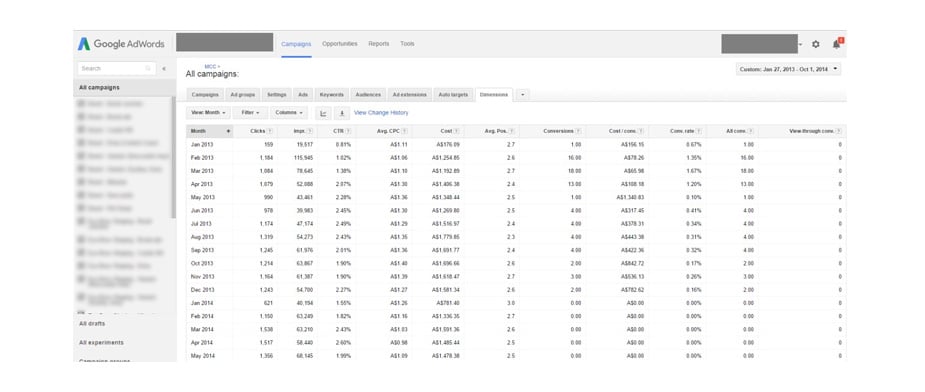
Task: Click the Apr 2014 month cell
Action: pos(202,342)
